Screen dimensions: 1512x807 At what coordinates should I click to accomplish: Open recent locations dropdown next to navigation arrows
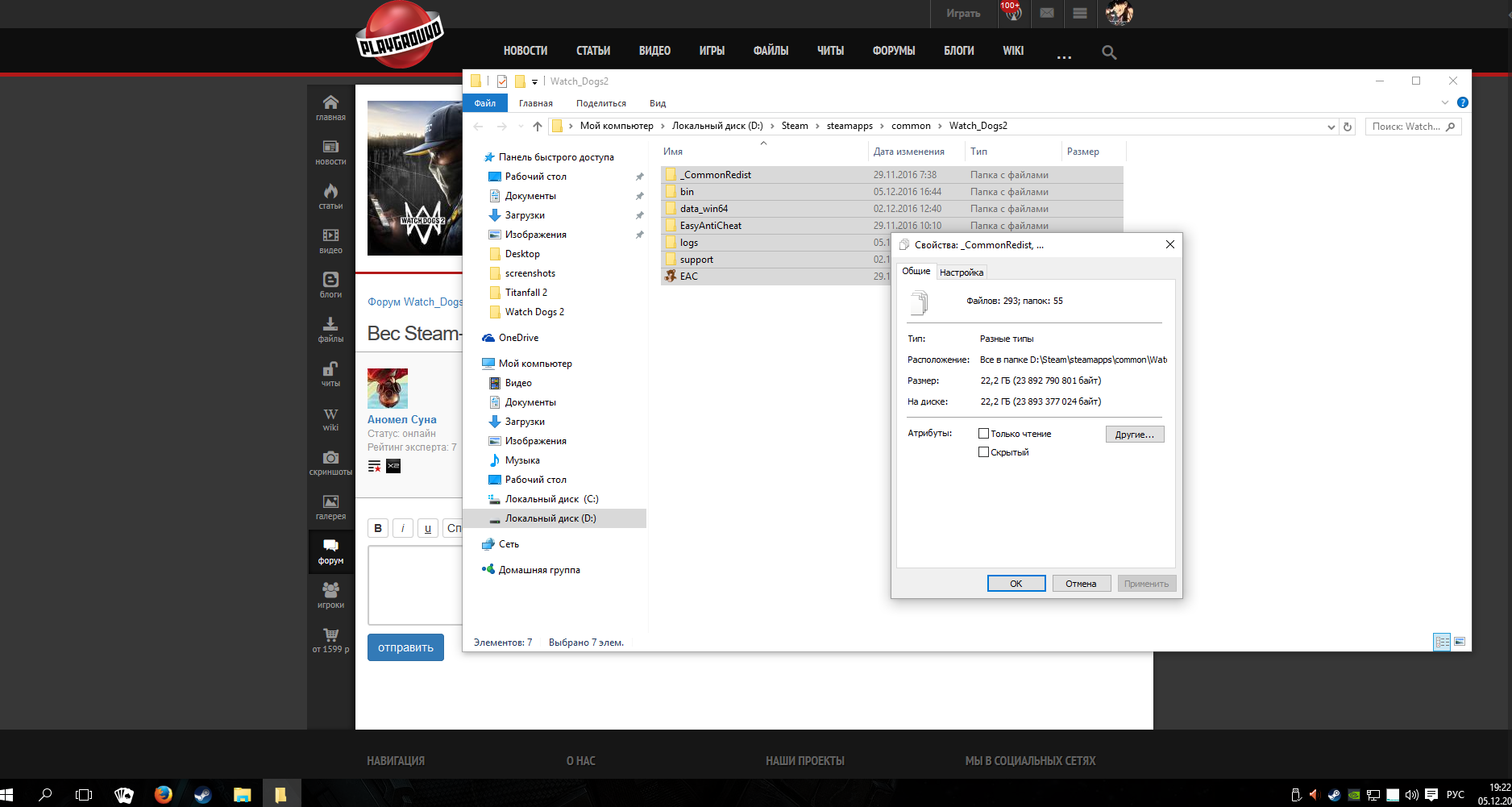520,127
